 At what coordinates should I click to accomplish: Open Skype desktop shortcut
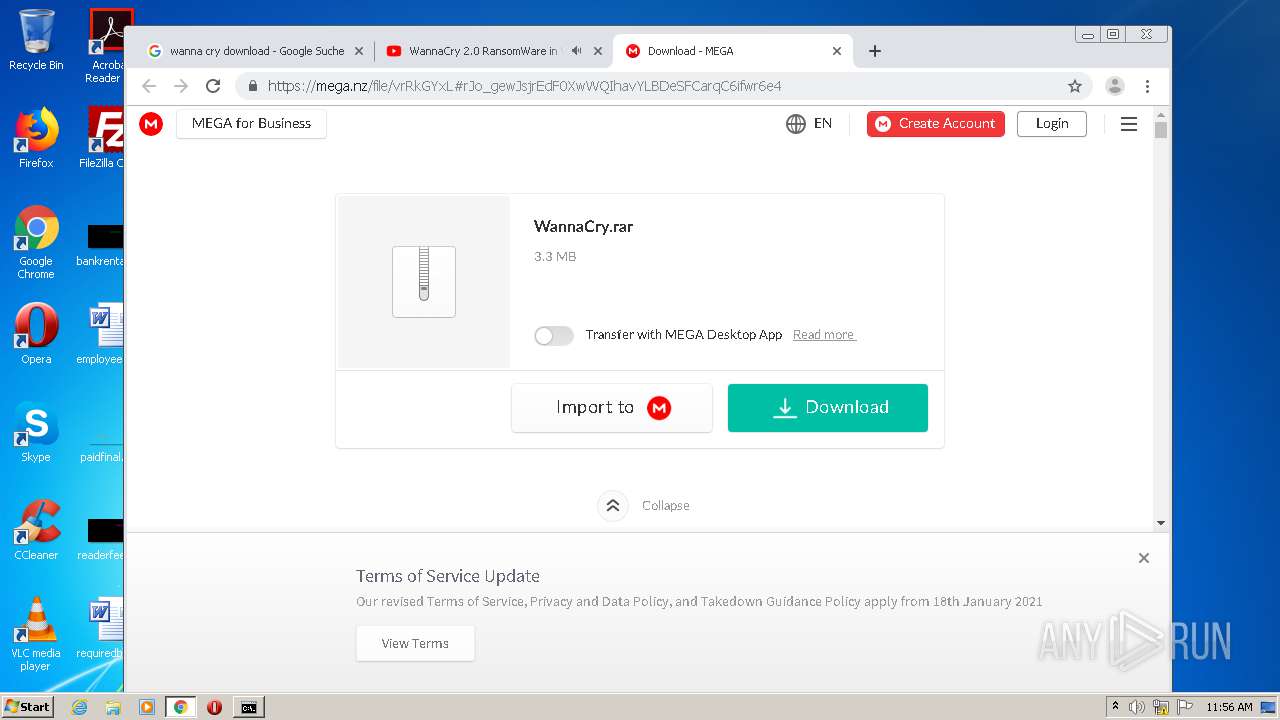(x=36, y=432)
